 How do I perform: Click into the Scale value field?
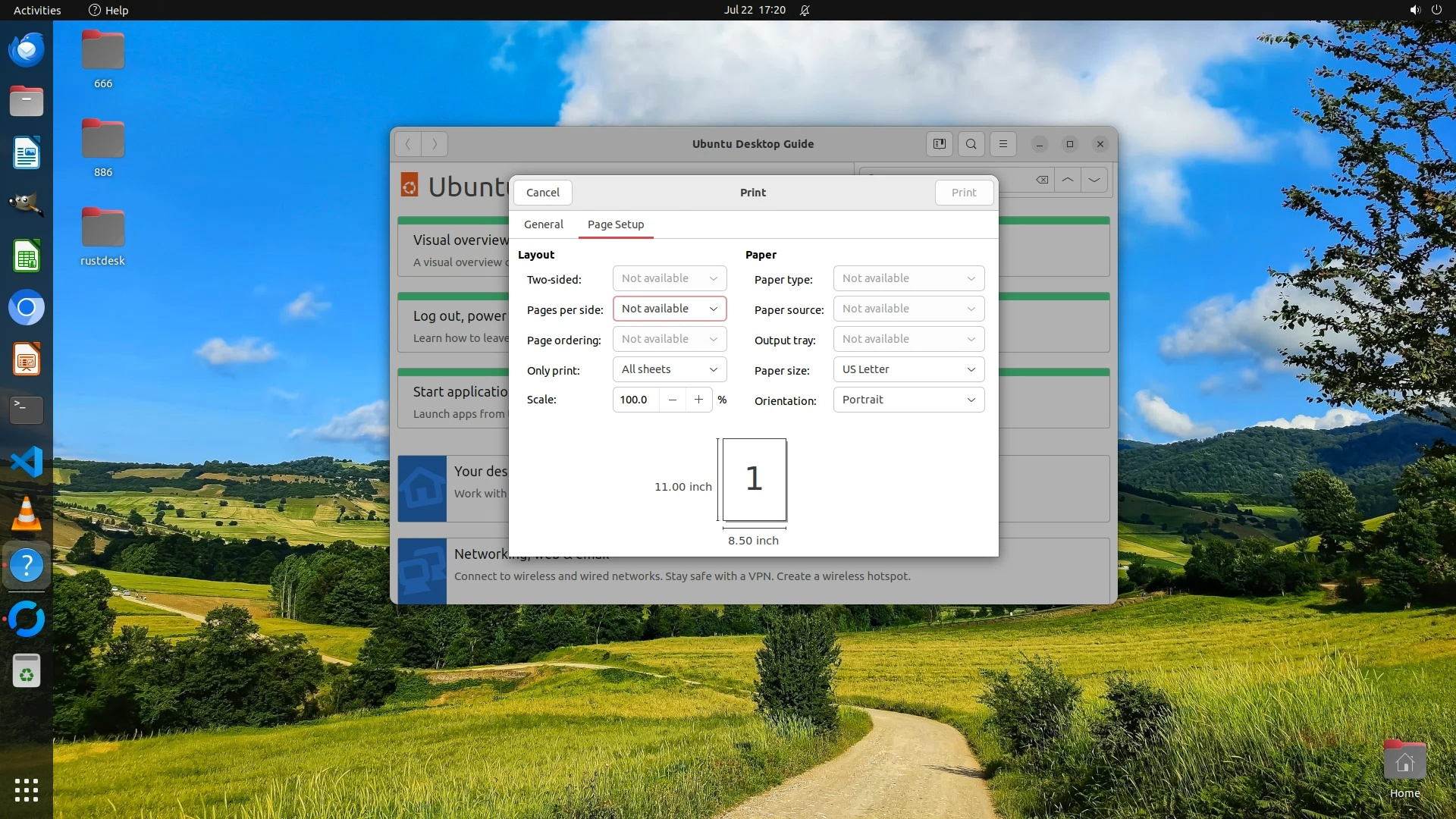pos(635,400)
